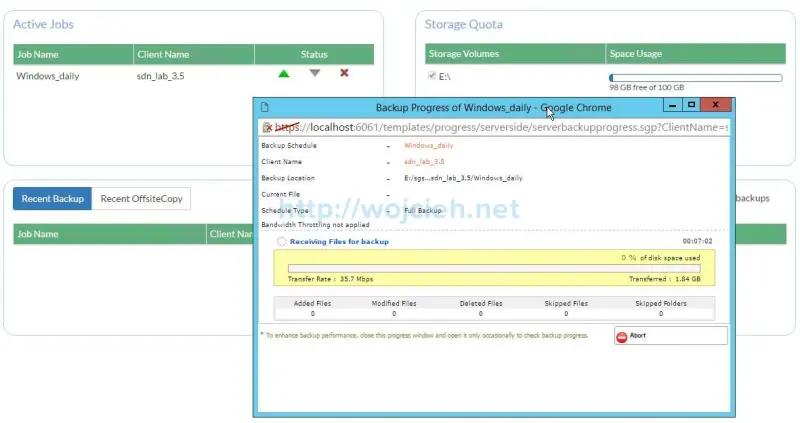
Task: Click the Active Jobs panel title
Action: [x=43, y=24]
